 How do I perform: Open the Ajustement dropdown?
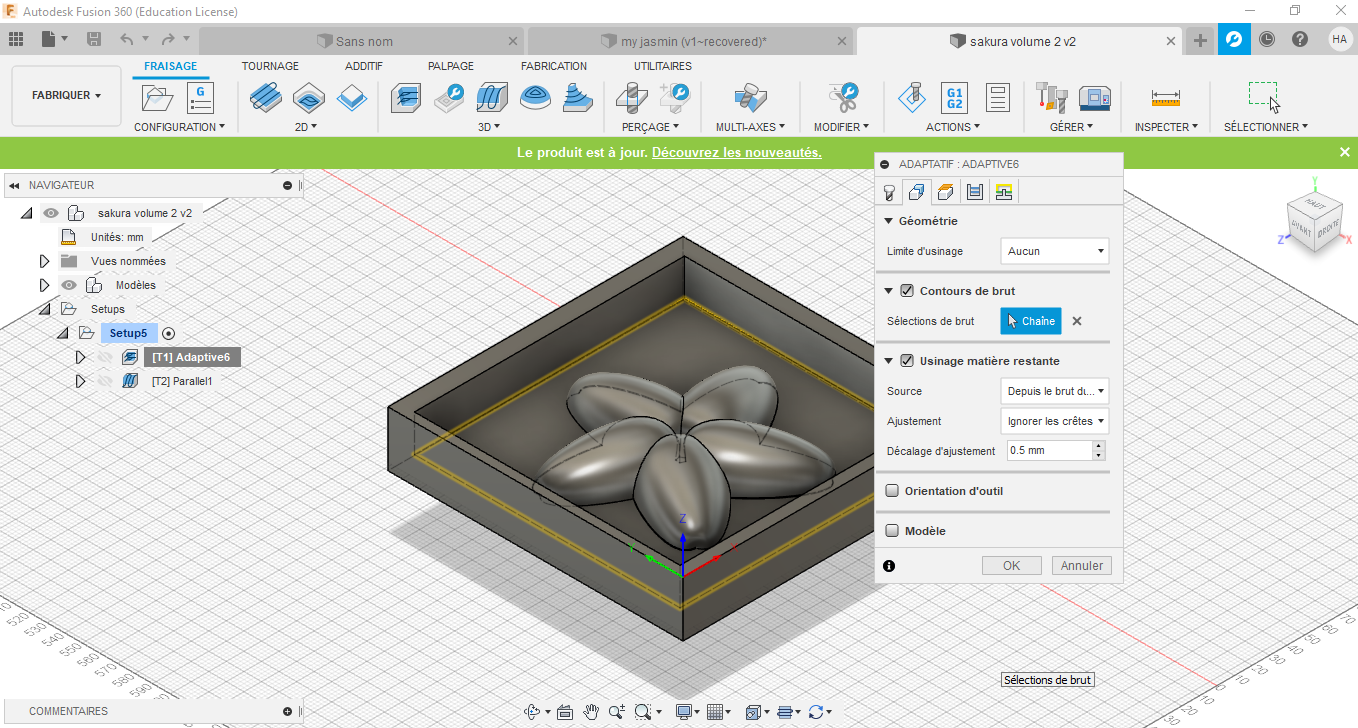pos(1054,421)
